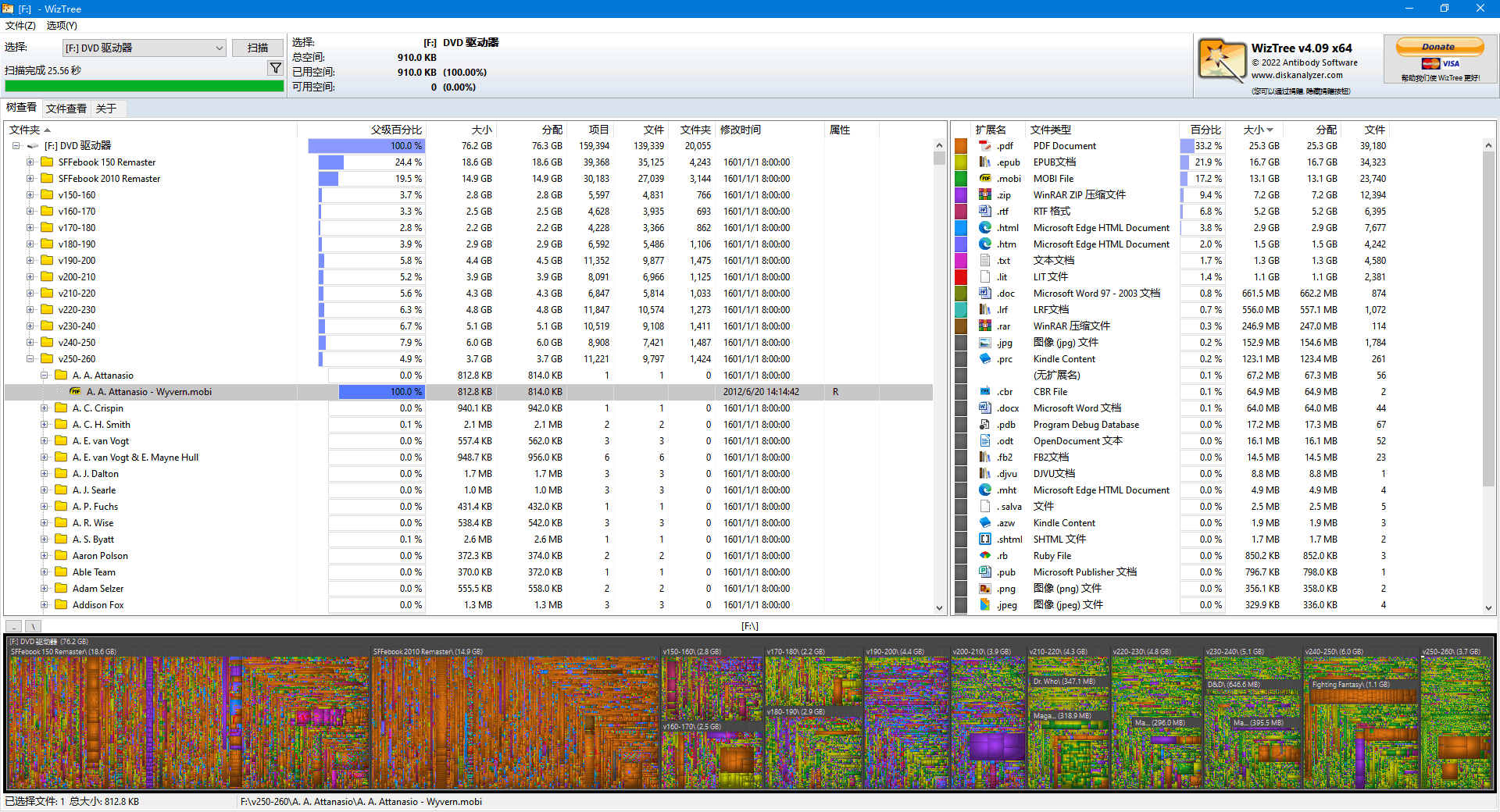The height and width of the screenshot is (812, 1500).
Task: Click the .txt text document icon
Action: (985, 261)
